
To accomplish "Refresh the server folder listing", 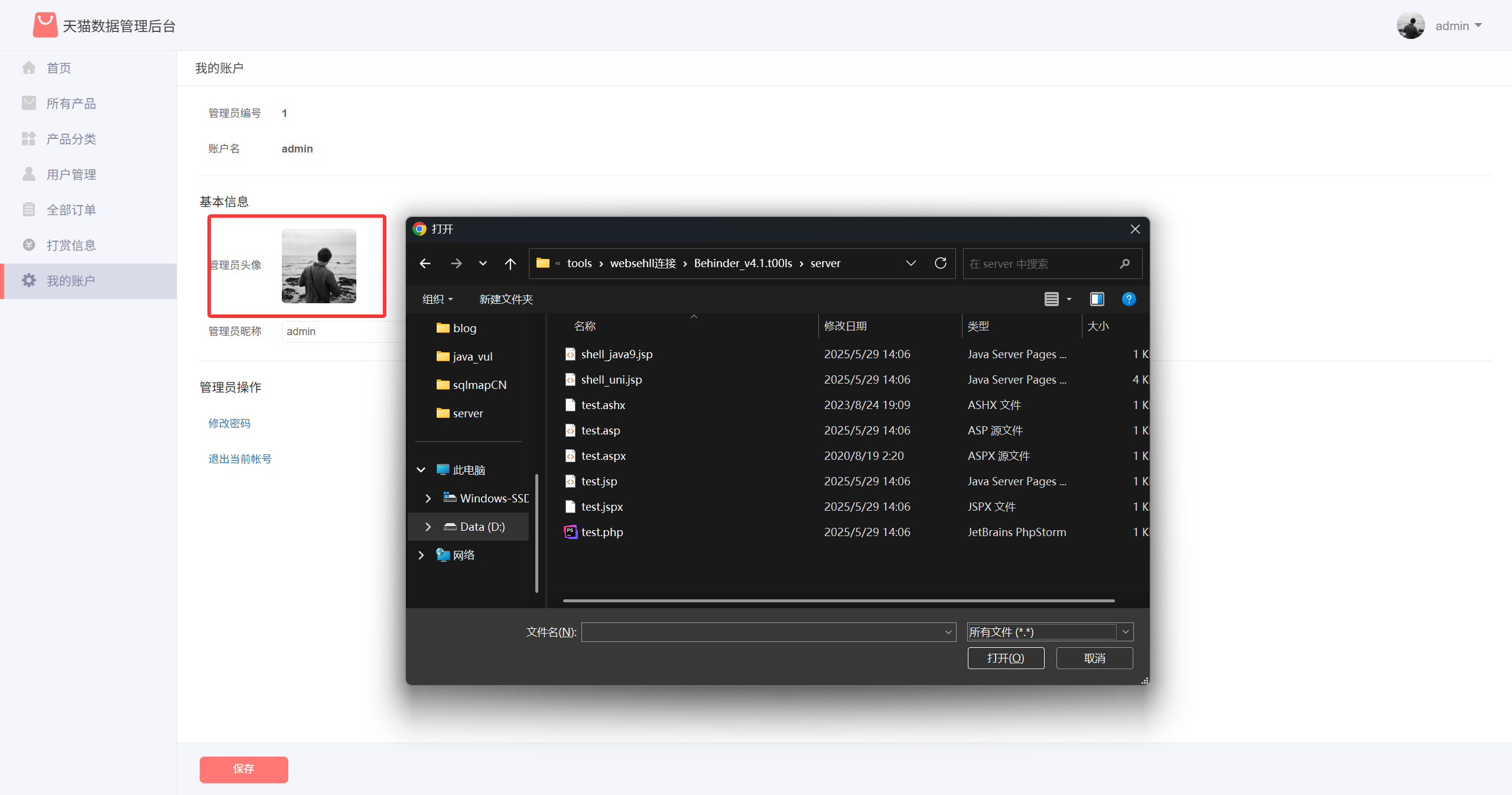I will [940, 263].
